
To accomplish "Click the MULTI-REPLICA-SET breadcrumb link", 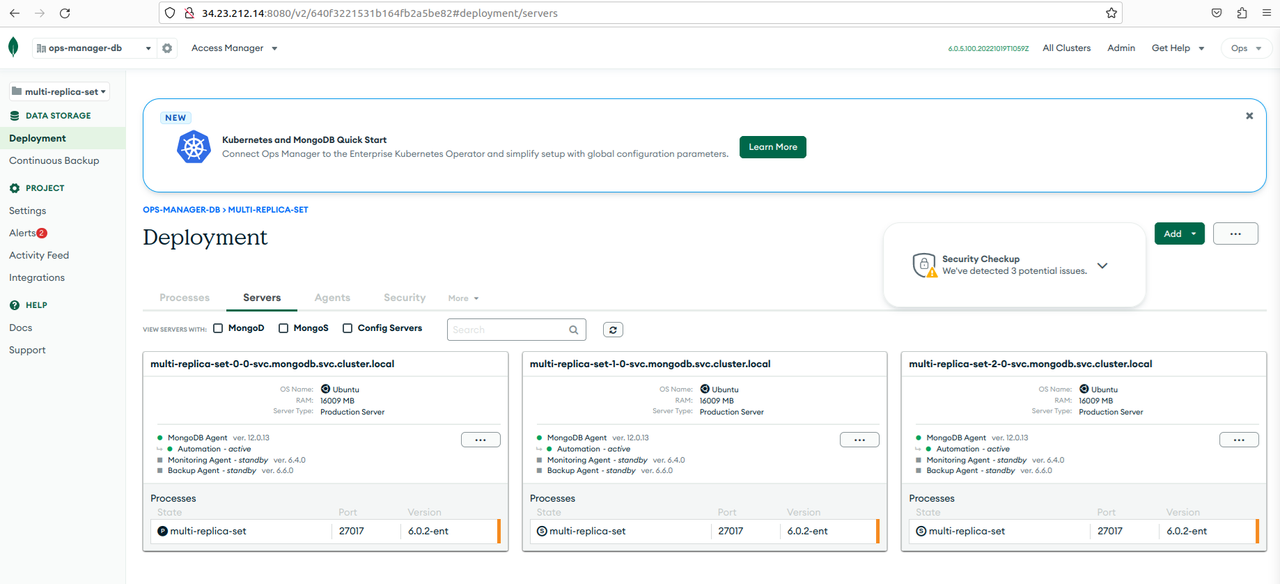I will (x=268, y=210).
